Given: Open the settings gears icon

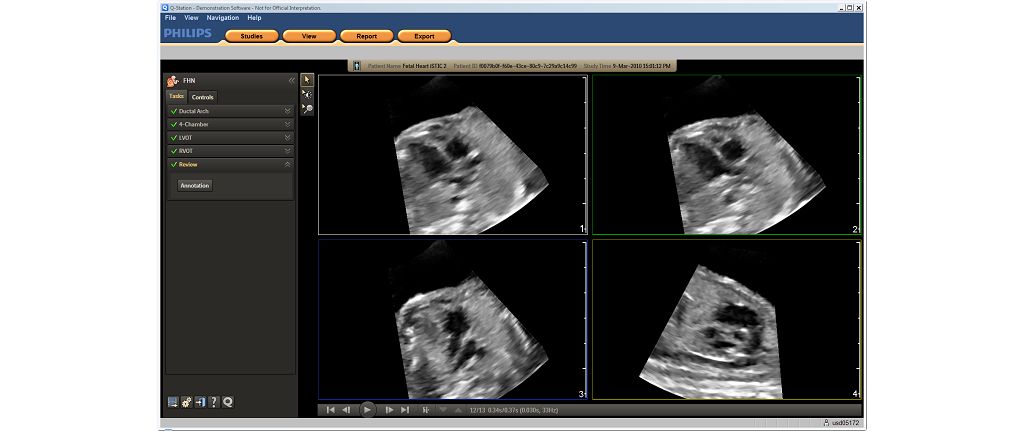Looking at the screenshot, I should [186, 402].
